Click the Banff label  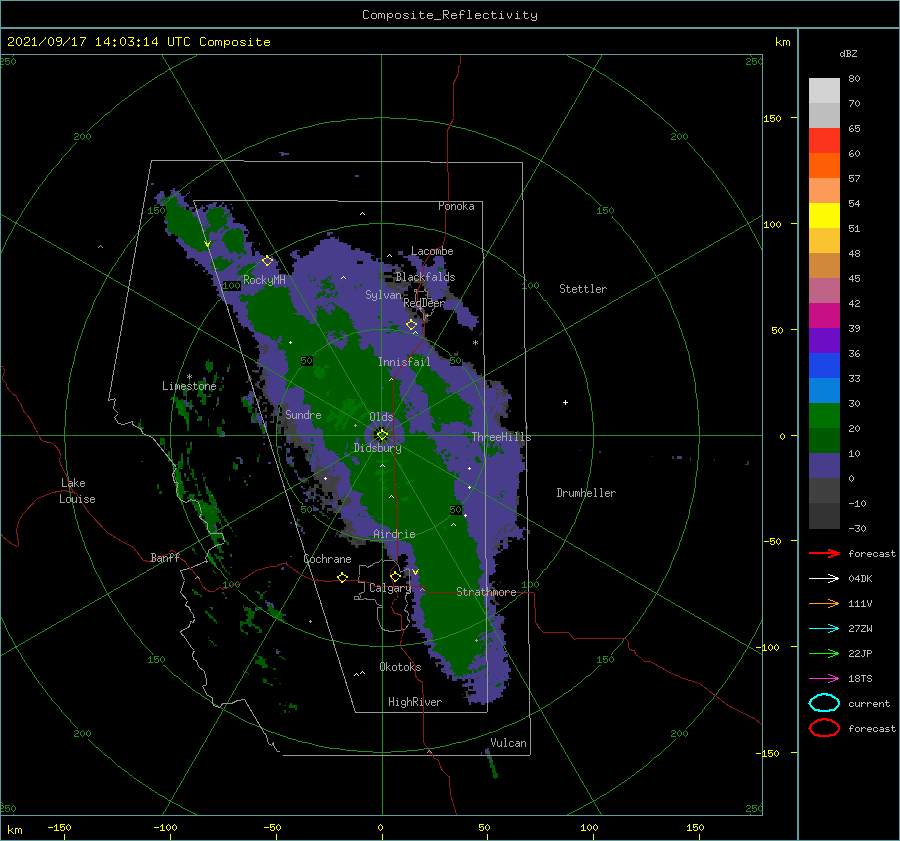click(165, 557)
